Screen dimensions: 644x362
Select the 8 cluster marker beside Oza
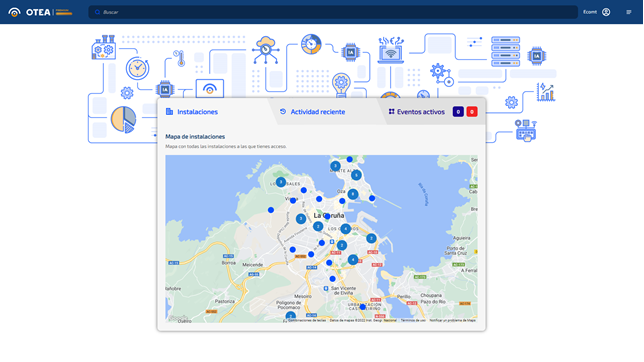tap(352, 194)
